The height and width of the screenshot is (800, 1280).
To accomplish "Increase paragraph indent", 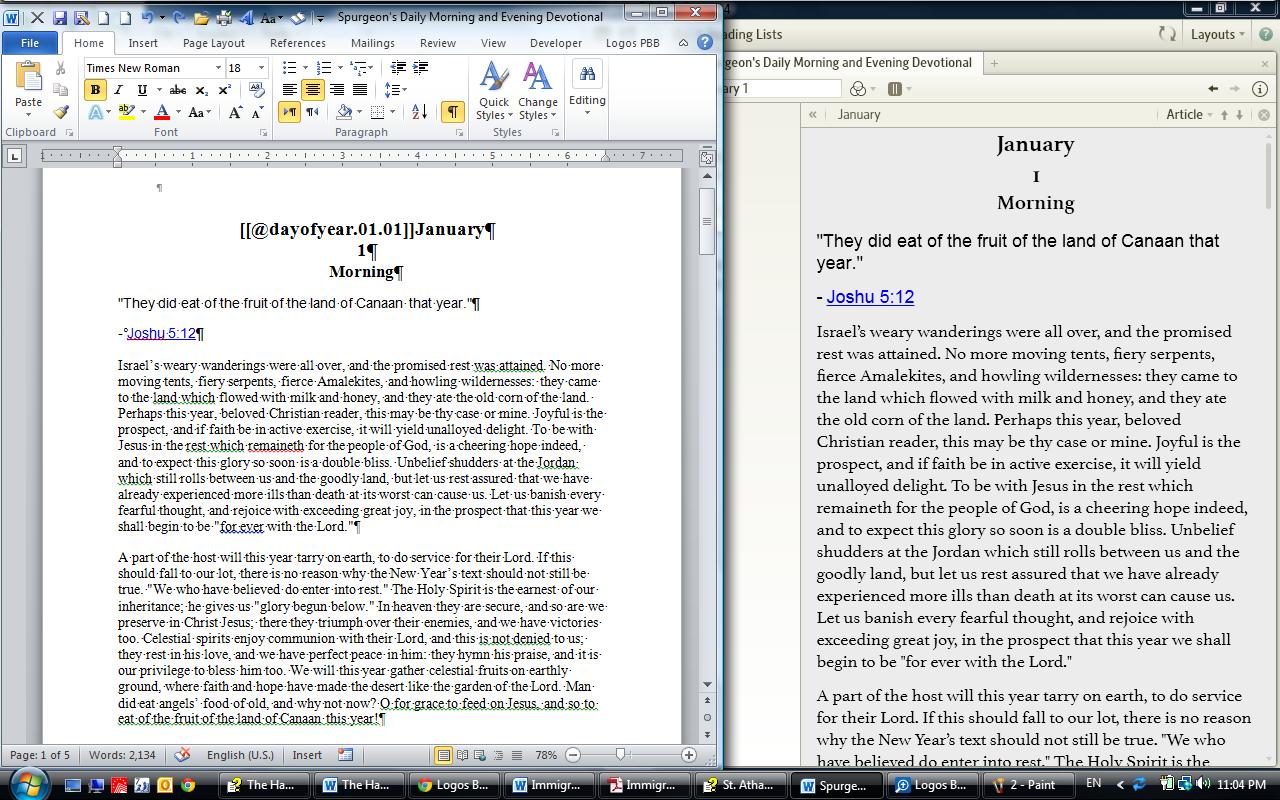I will coord(421,67).
